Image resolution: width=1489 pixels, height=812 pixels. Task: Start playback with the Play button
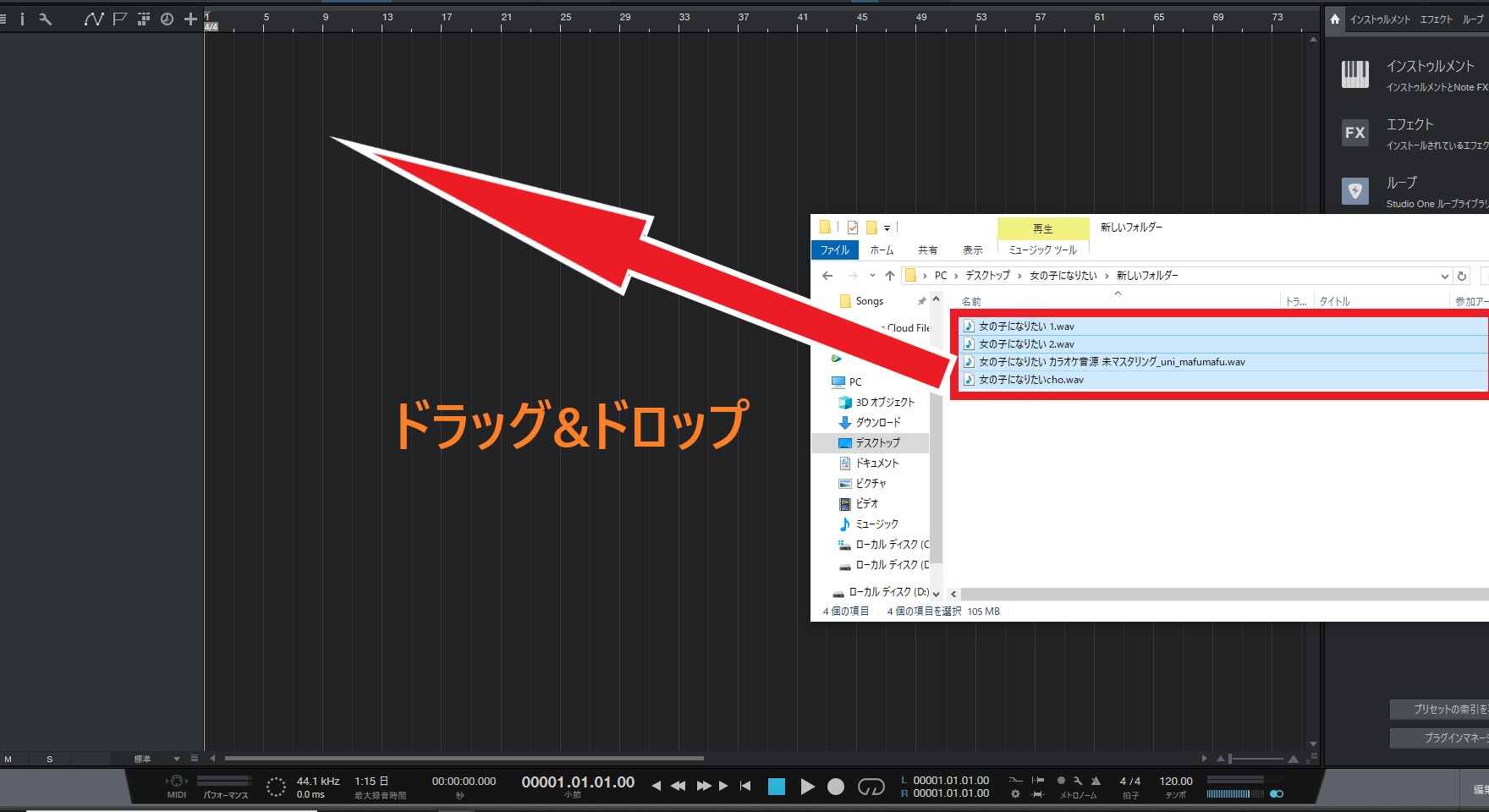pyautogui.click(x=807, y=787)
